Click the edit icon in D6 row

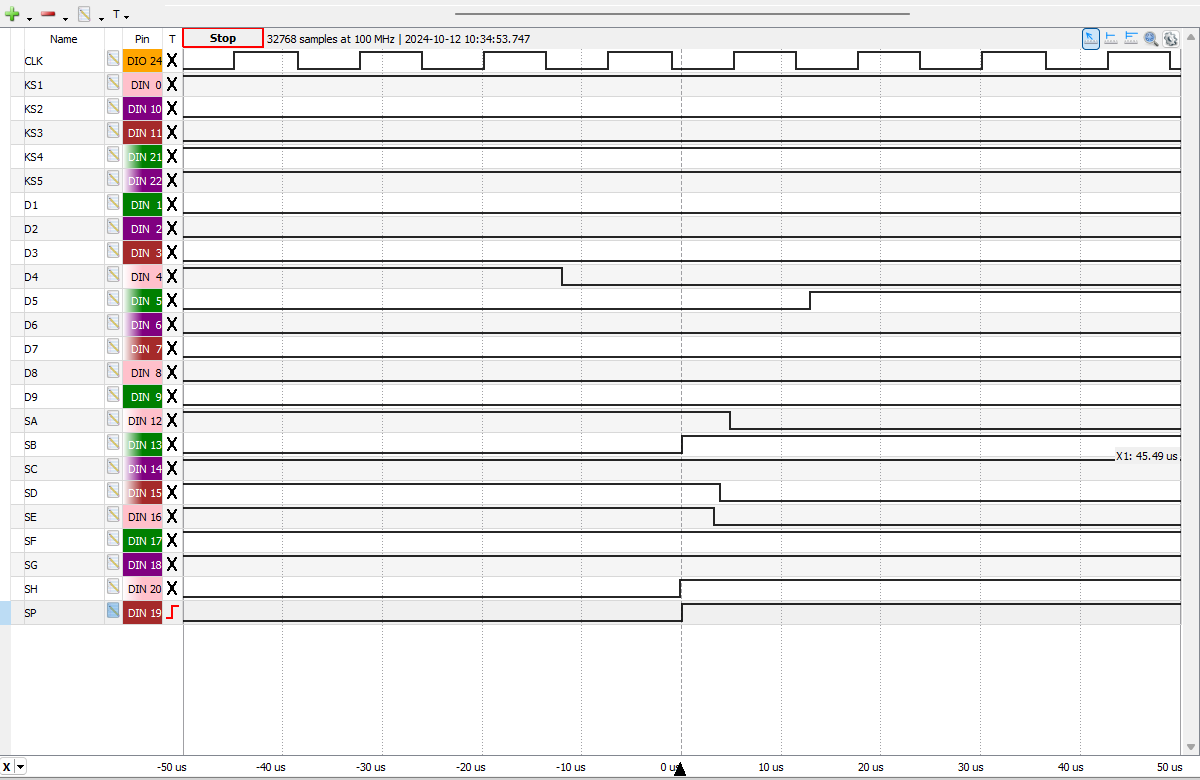114,324
